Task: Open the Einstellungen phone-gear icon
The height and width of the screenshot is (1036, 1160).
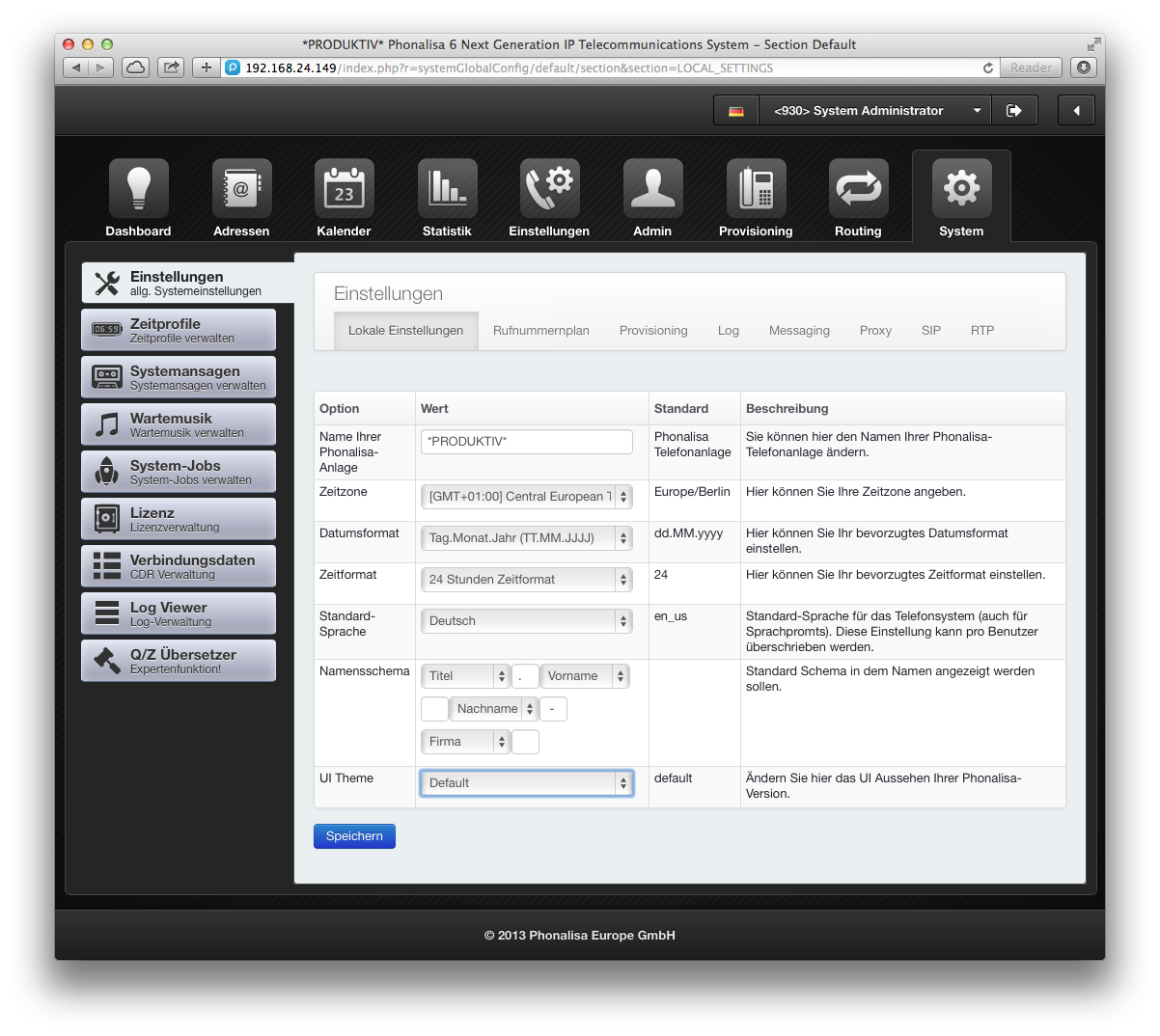Action: point(550,188)
